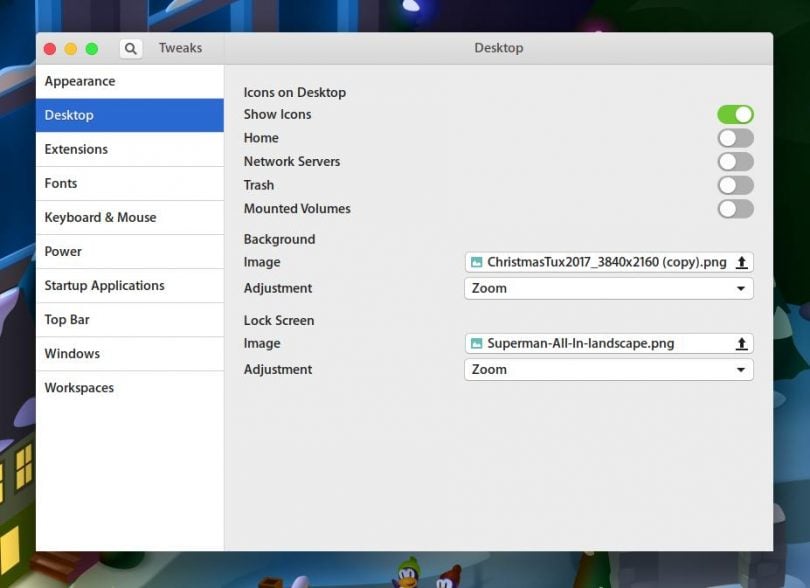The image size is (810, 588).
Task: Open the Fonts settings page
Action: coord(61,183)
